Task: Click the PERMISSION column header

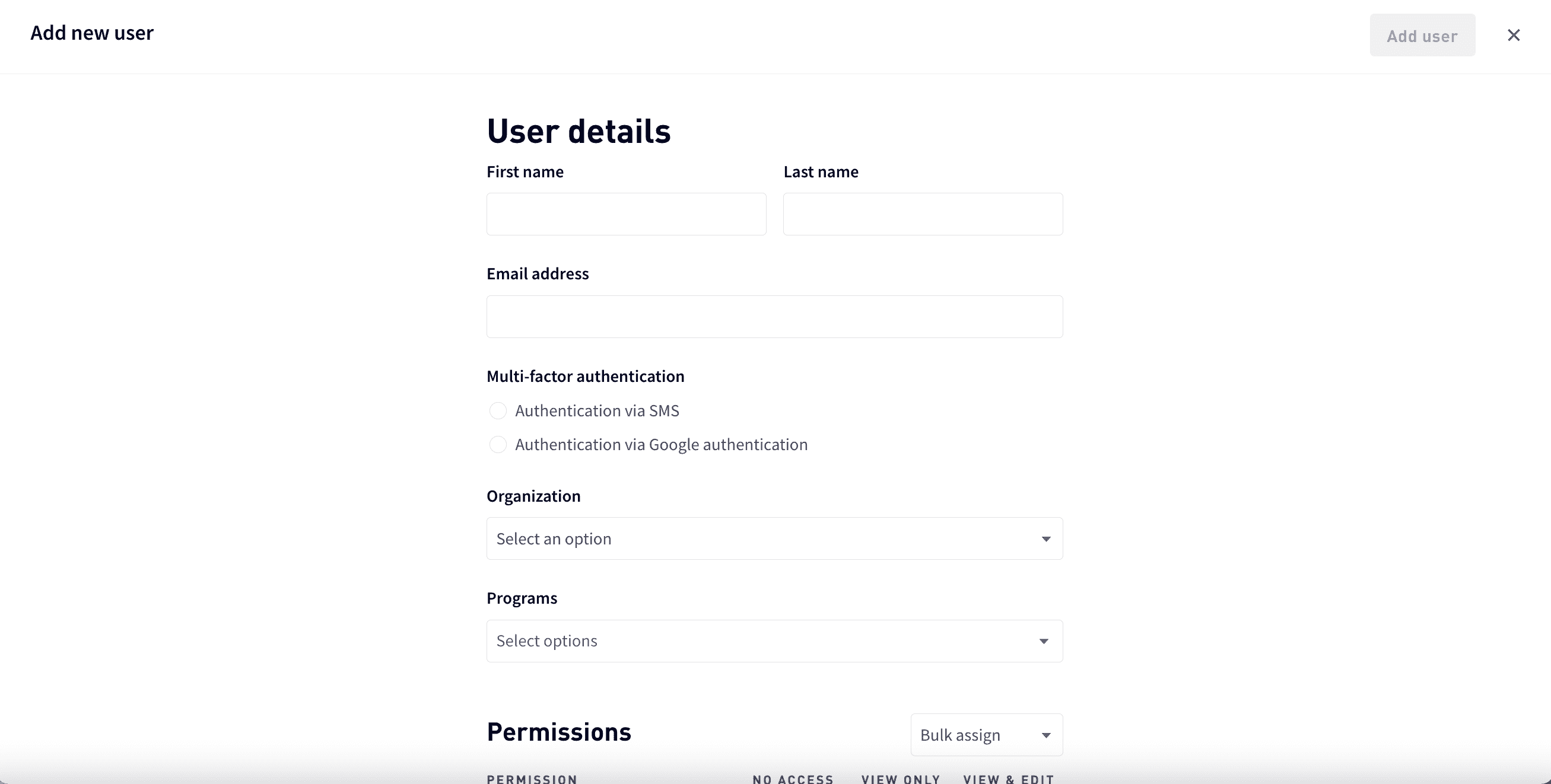Action: (532, 778)
